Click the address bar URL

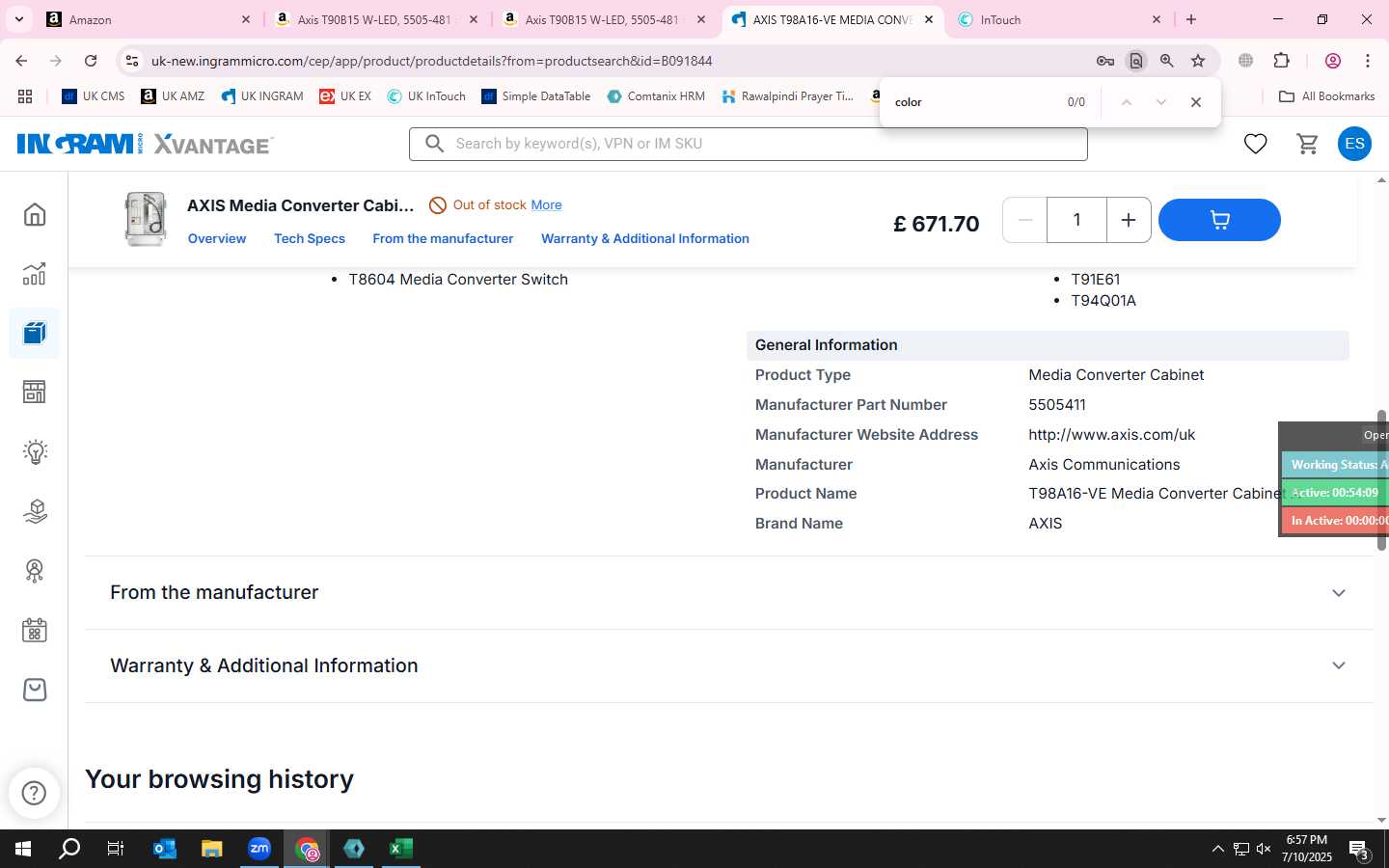(x=431, y=61)
